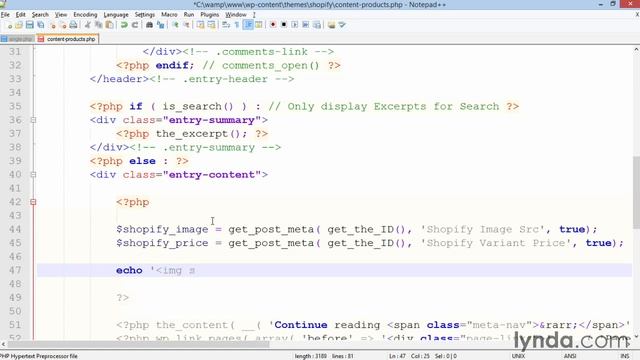640x360 pixels.
Task: Click $shopify_price variable on line 45
Action: (x=162, y=243)
